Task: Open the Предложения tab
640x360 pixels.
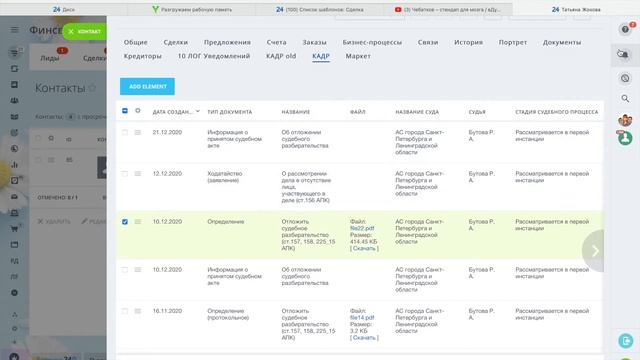Action: tap(227, 42)
